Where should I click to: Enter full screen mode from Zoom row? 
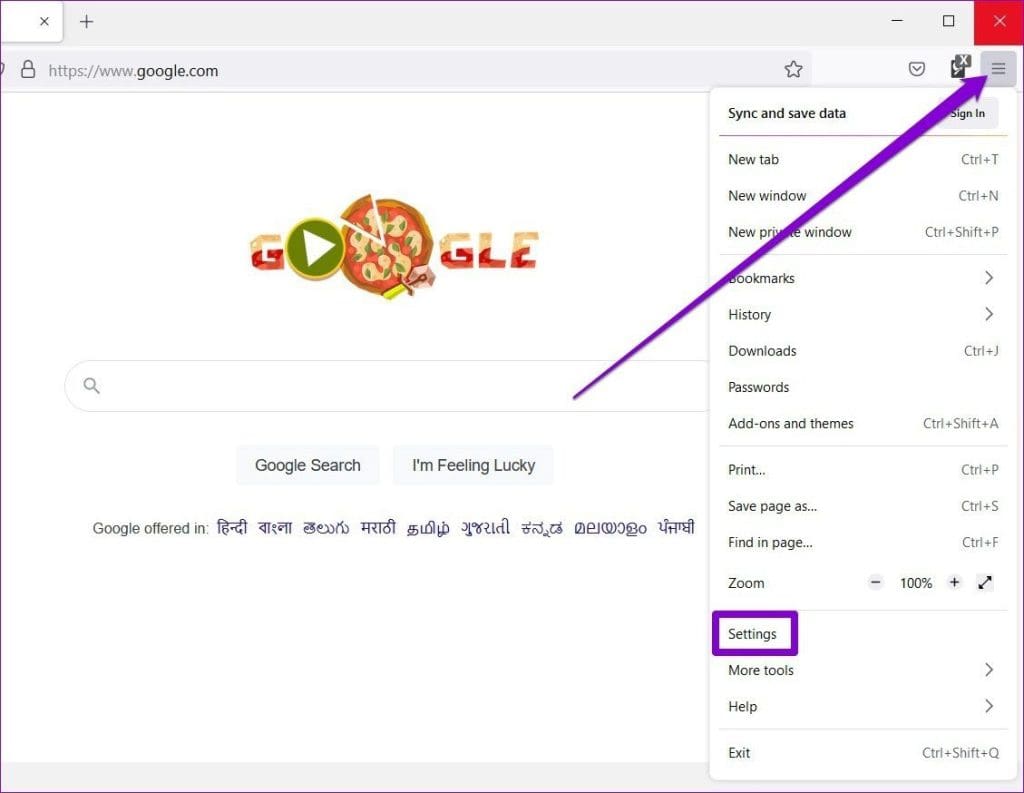[x=985, y=582]
